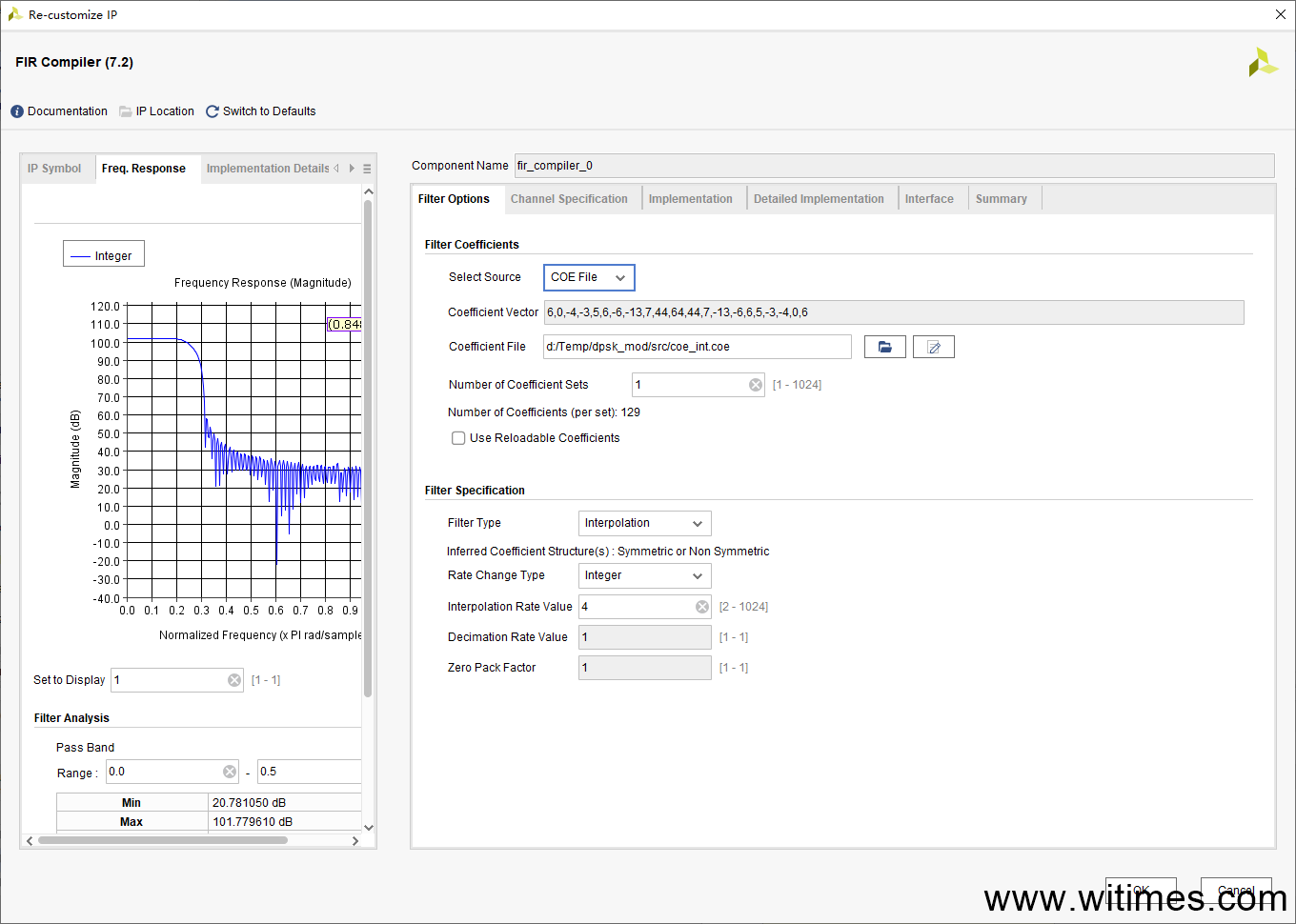Clear the Pass Band range start field
1296x924 pixels.
[230, 772]
